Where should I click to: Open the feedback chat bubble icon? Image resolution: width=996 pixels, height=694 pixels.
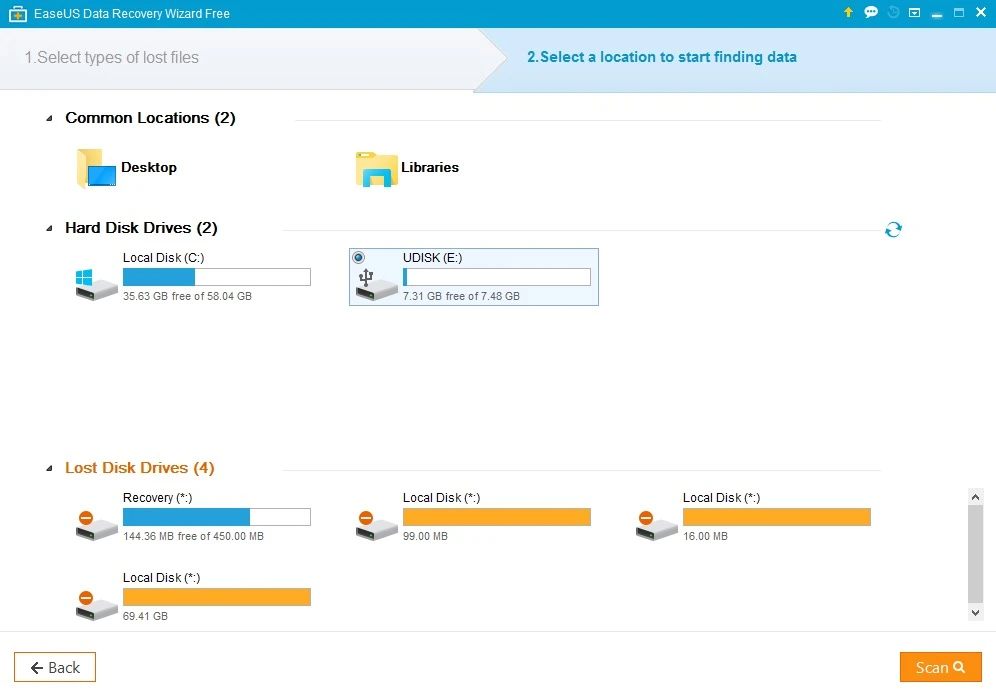(x=871, y=13)
